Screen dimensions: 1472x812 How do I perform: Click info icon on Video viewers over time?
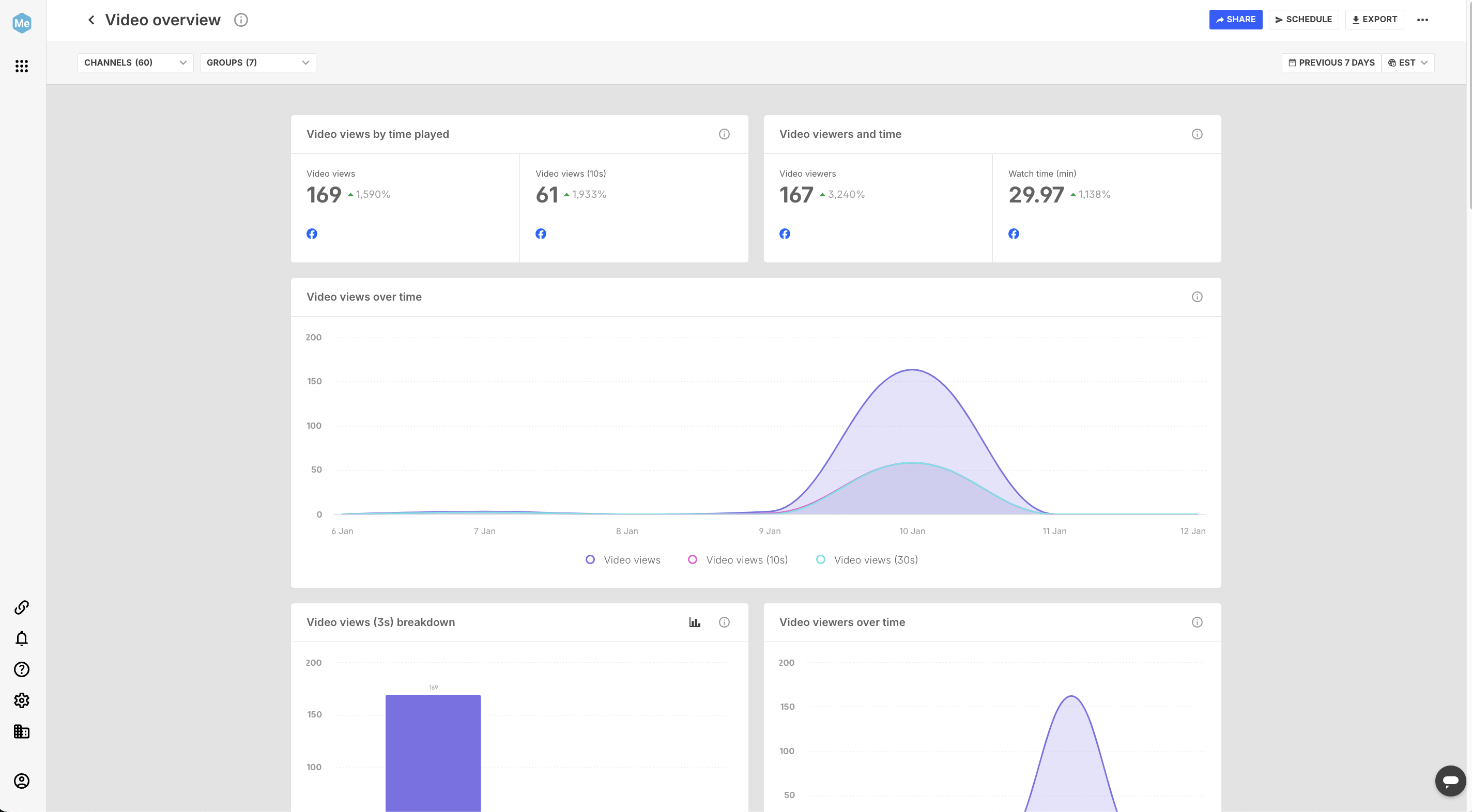point(1197,622)
